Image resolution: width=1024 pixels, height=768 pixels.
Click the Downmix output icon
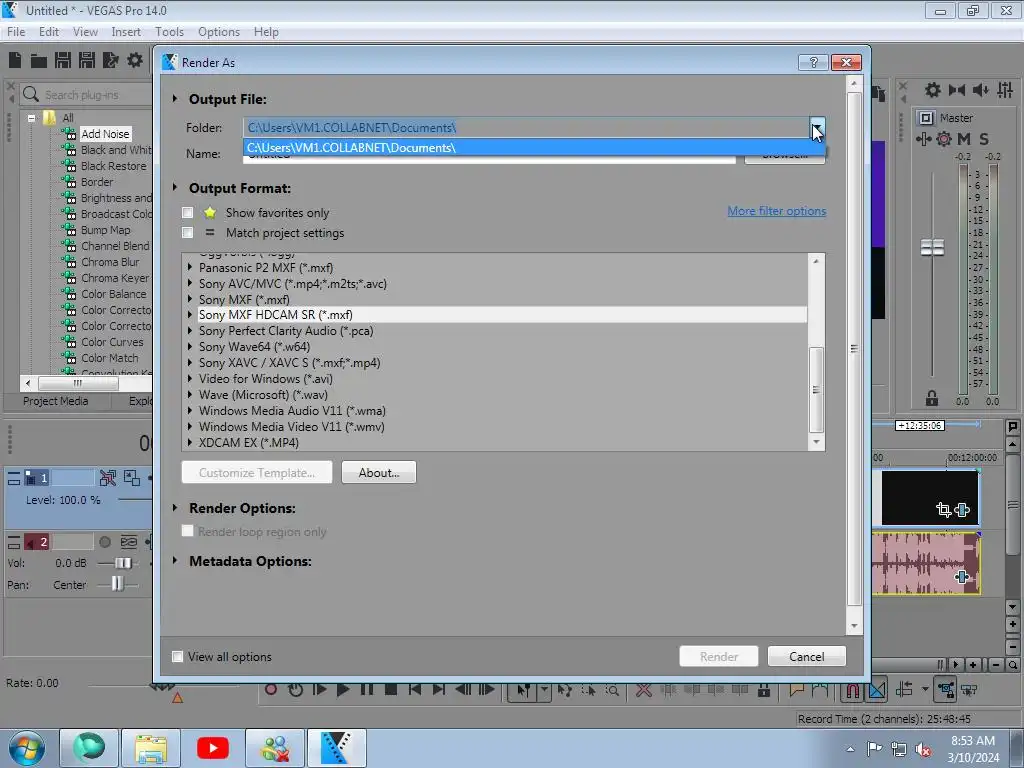[957, 90]
